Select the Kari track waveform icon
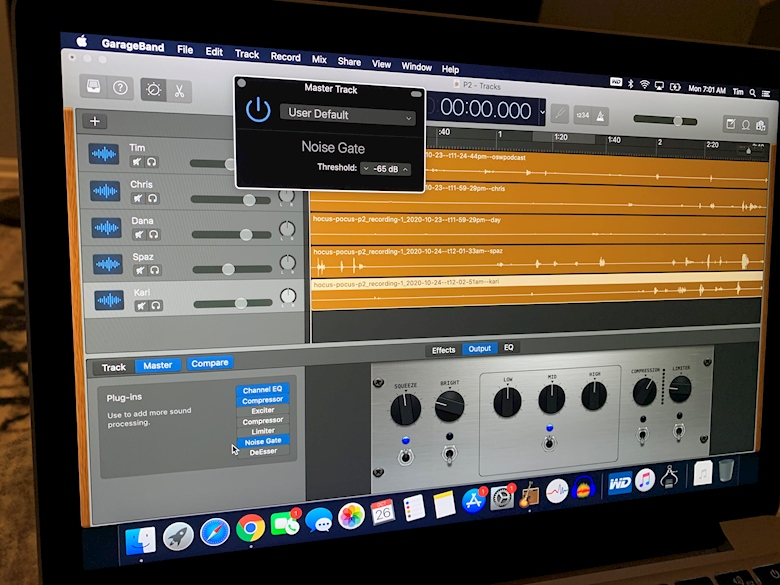780x585 pixels. point(109,300)
